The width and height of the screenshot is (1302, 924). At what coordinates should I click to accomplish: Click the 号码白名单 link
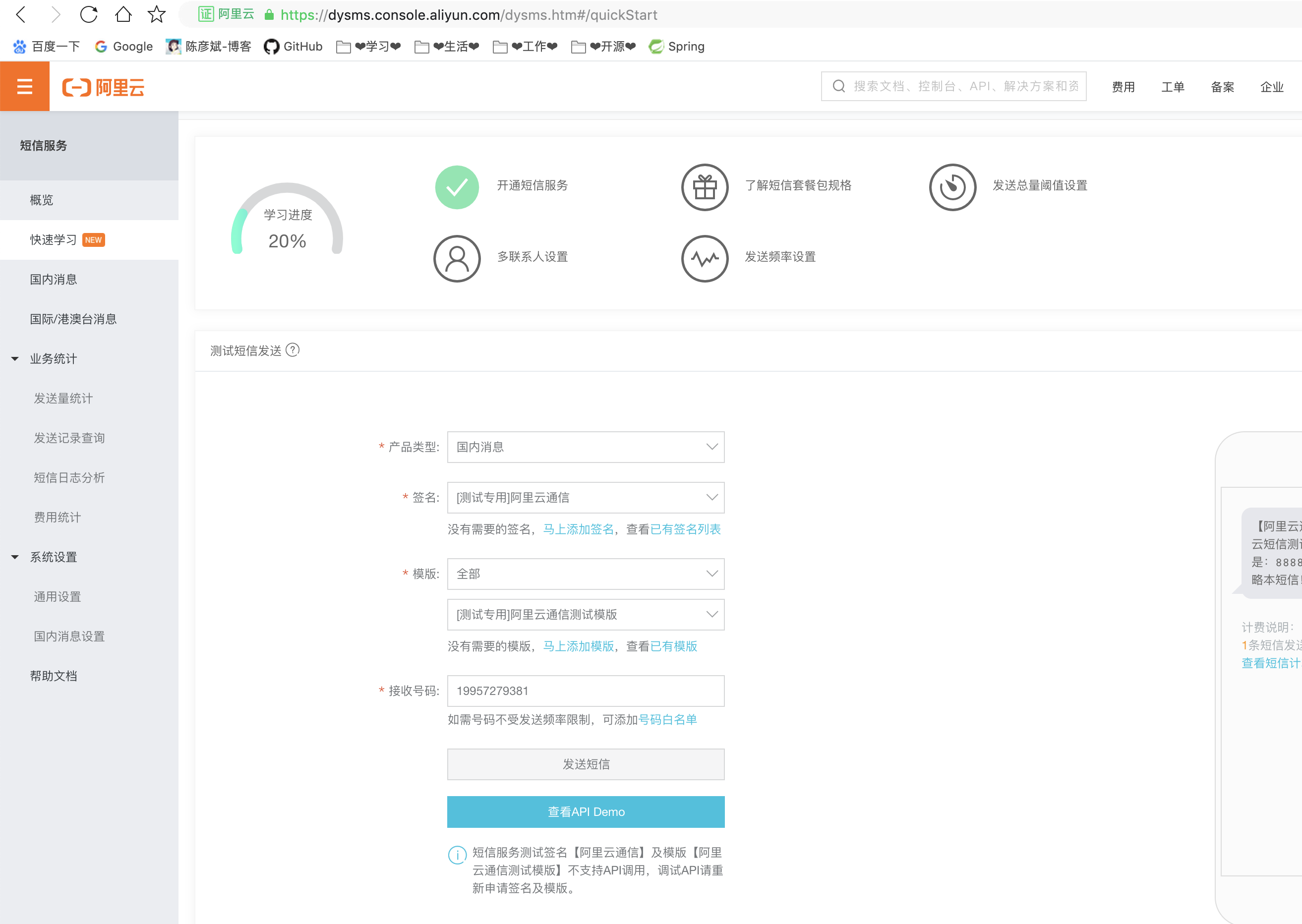click(x=667, y=719)
